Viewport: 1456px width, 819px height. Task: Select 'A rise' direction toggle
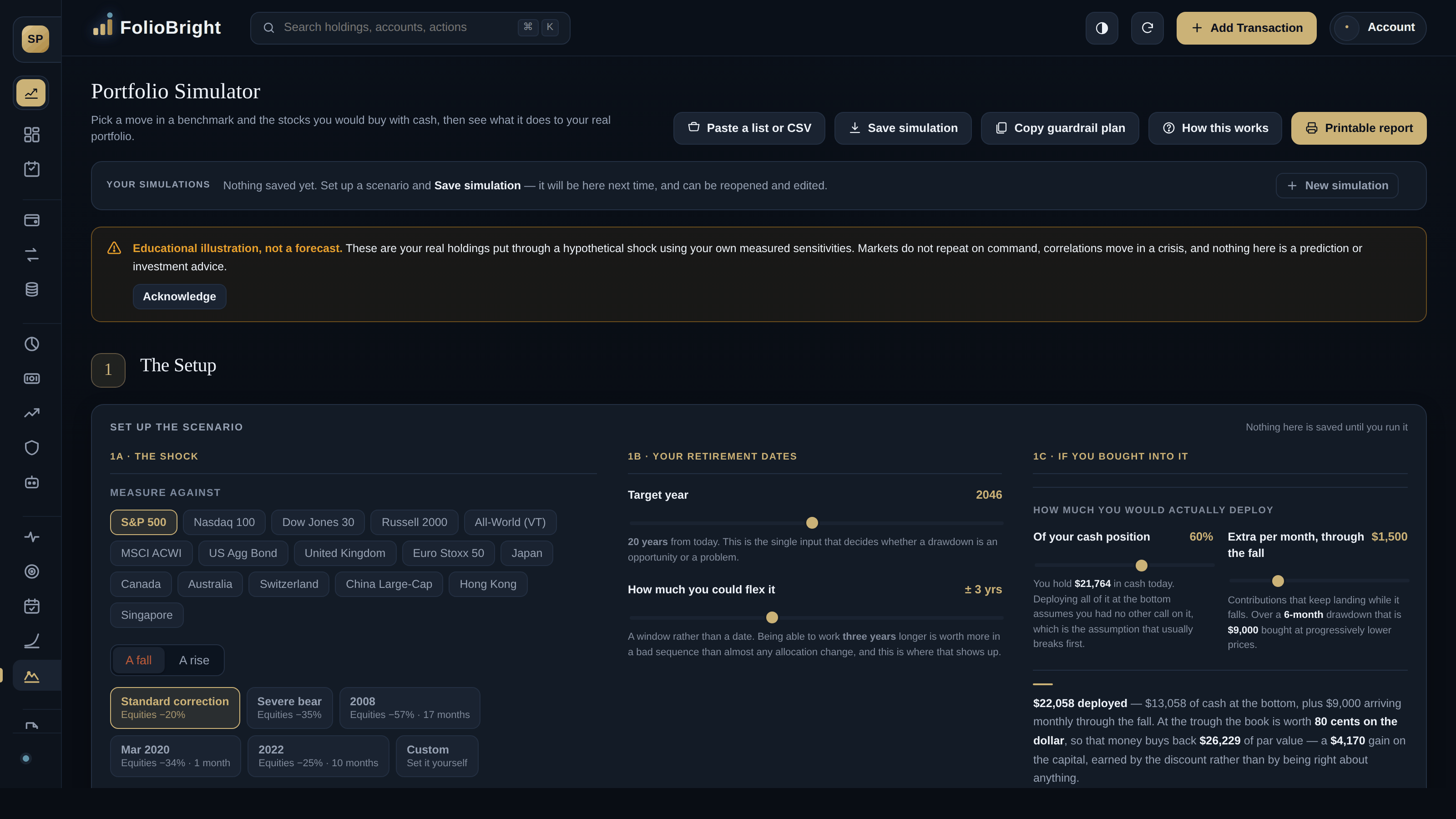194,660
